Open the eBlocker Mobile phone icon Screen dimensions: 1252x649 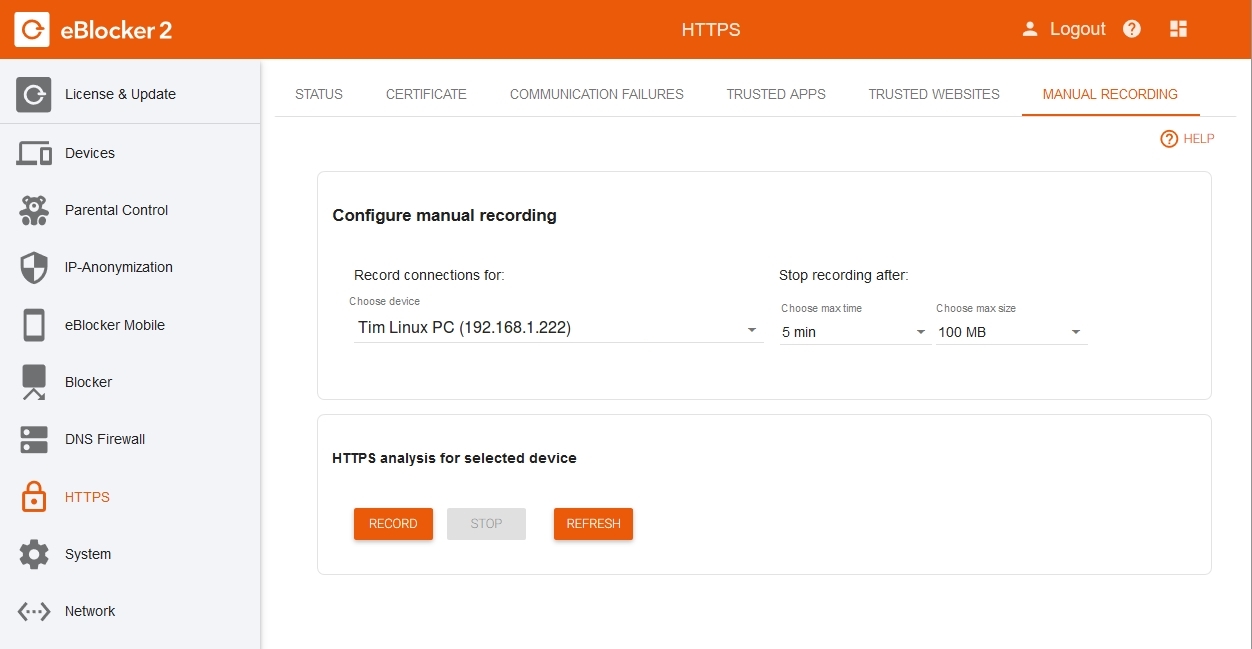click(x=34, y=325)
